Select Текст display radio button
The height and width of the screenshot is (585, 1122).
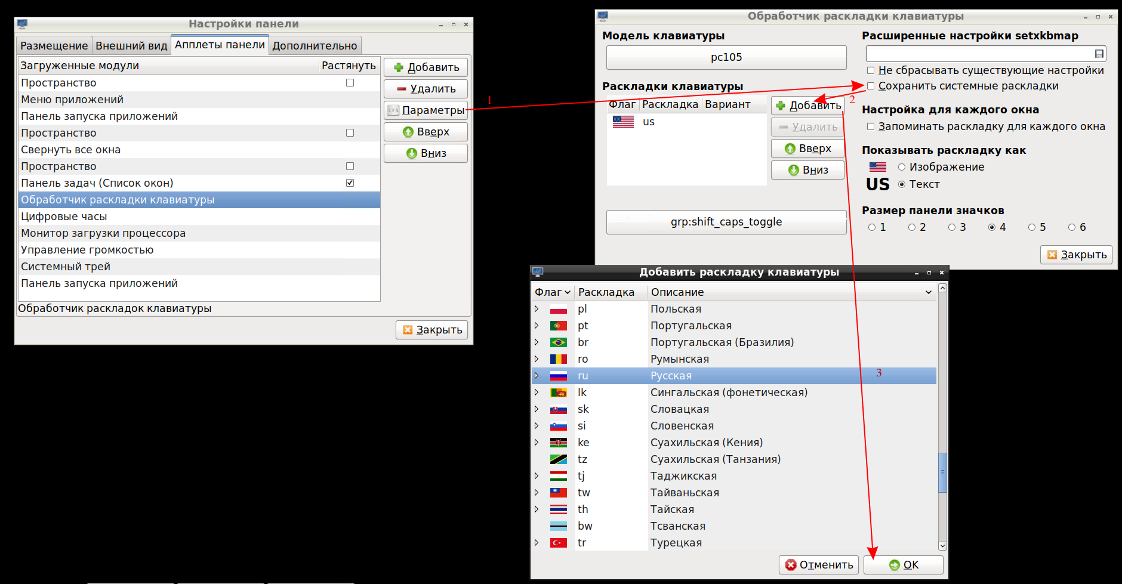pyautogui.click(x=902, y=184)
